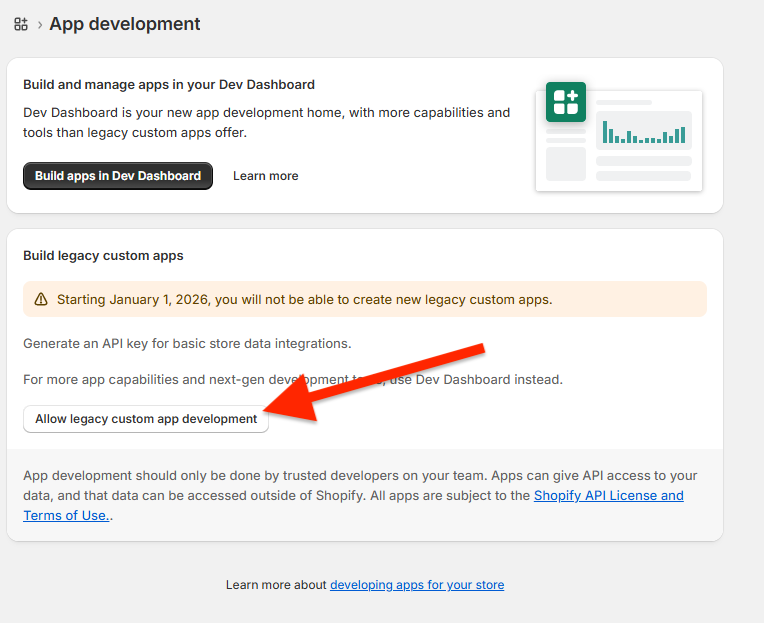
Task: Click the green app icon in the illustration
Action: point(565,102)
